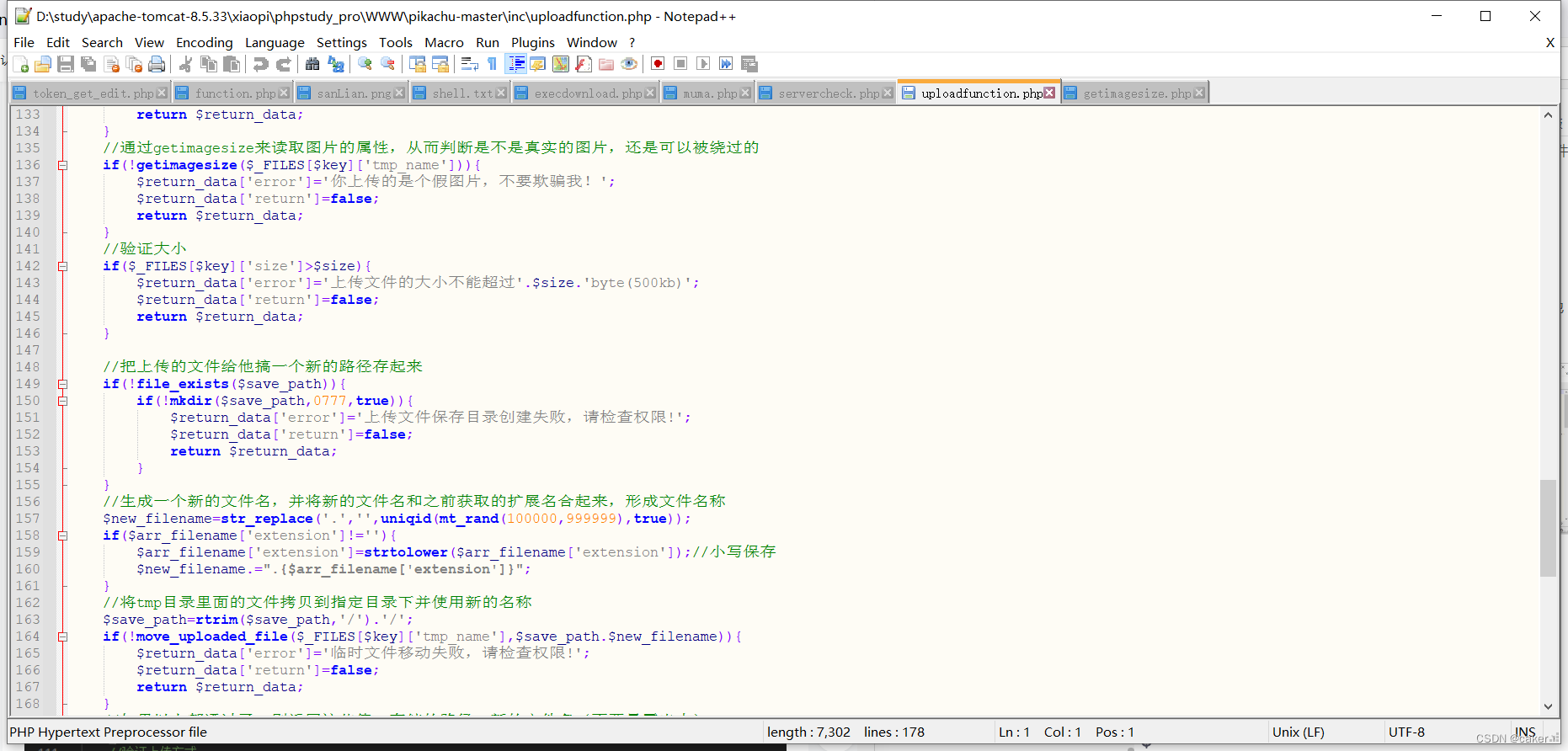The image size is (1568, 751).
Task: Close the servercheck.php tab
Action: coord(888,93)
